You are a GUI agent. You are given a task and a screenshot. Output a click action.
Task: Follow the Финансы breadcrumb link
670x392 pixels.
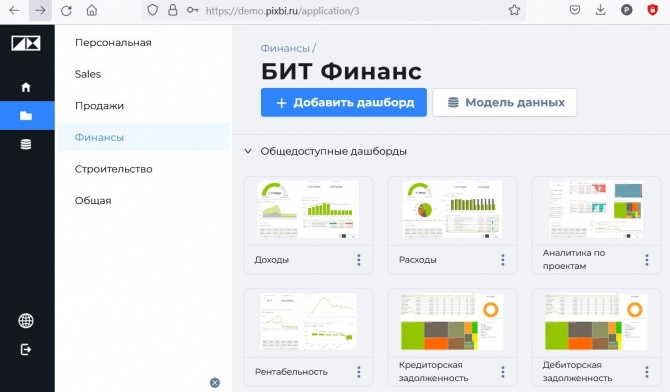click(x=285, y=48)
